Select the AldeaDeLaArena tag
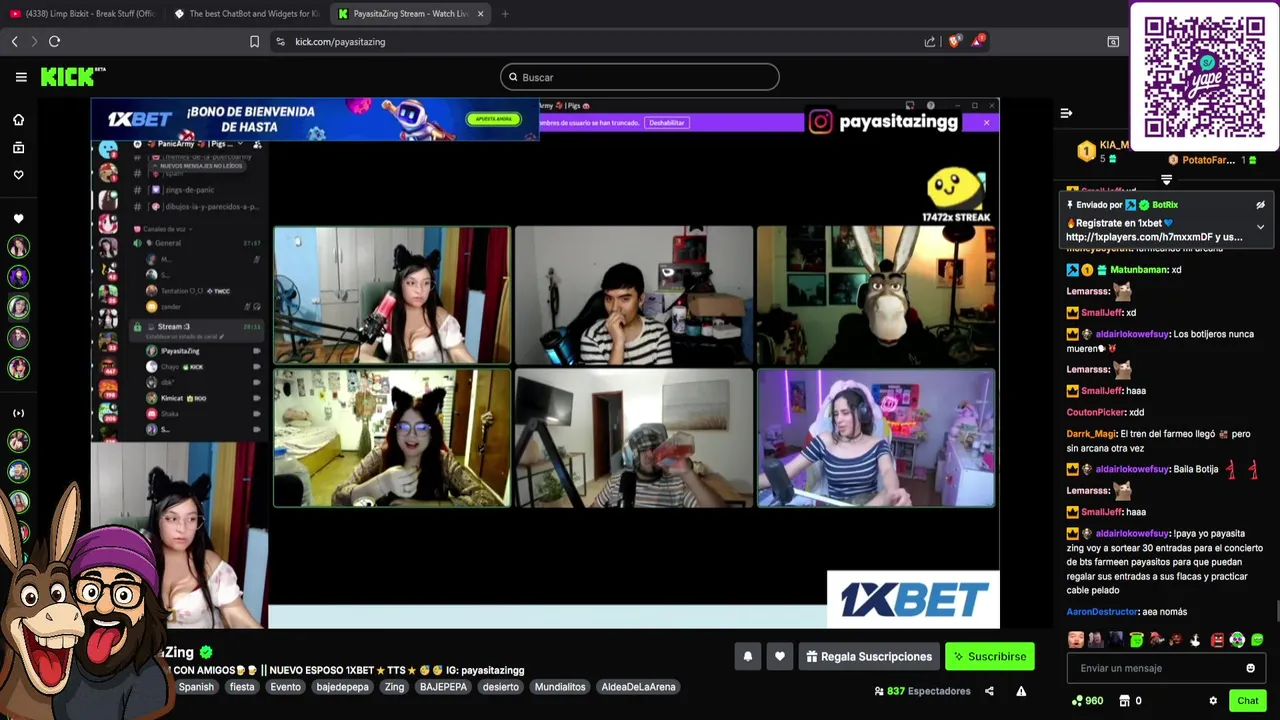 pos(639,687)
